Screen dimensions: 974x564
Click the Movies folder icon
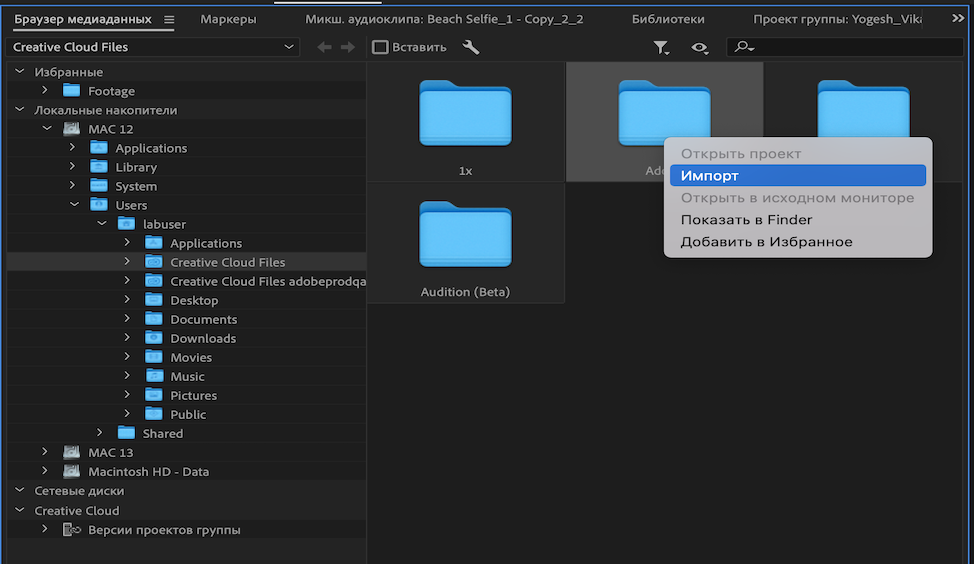pos(153,357)
